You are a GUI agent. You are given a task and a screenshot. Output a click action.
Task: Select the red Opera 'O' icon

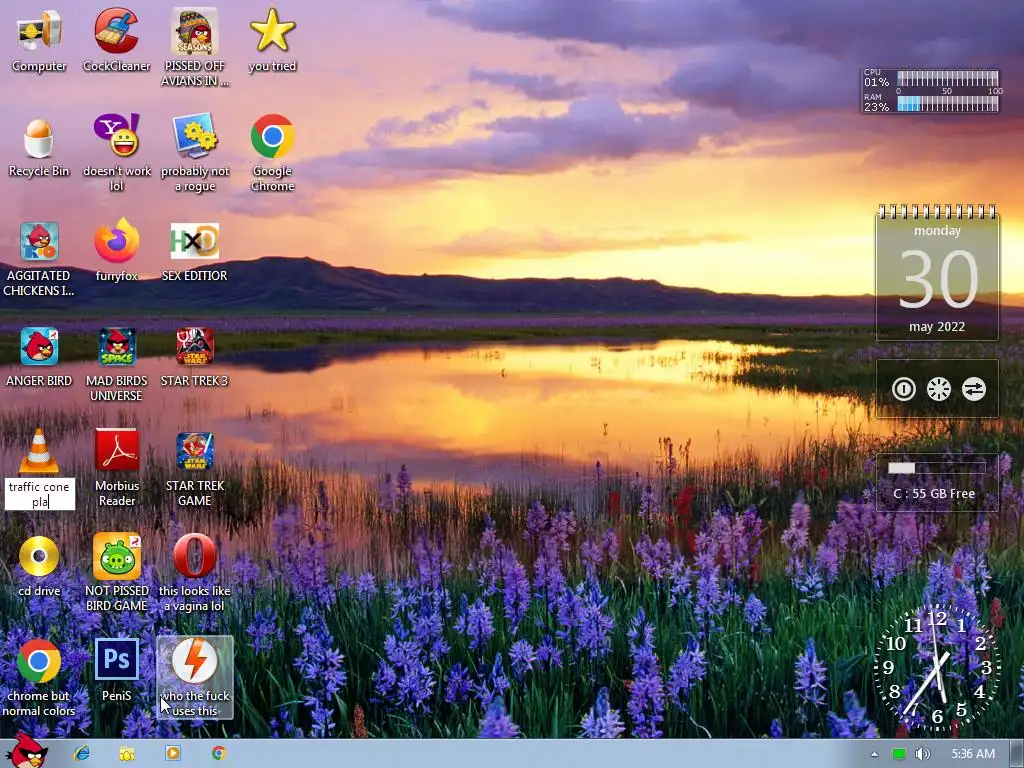(195, 556)
